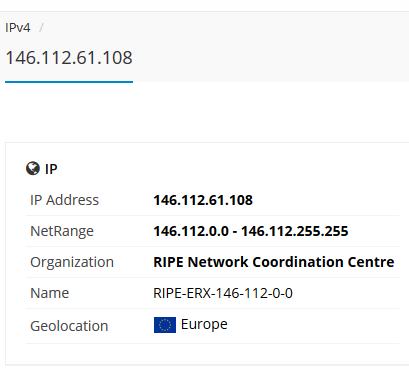Open the IPv4 breadcrumb link
The height and width of the screenshot is (372, 409).
tap(18, 28)
